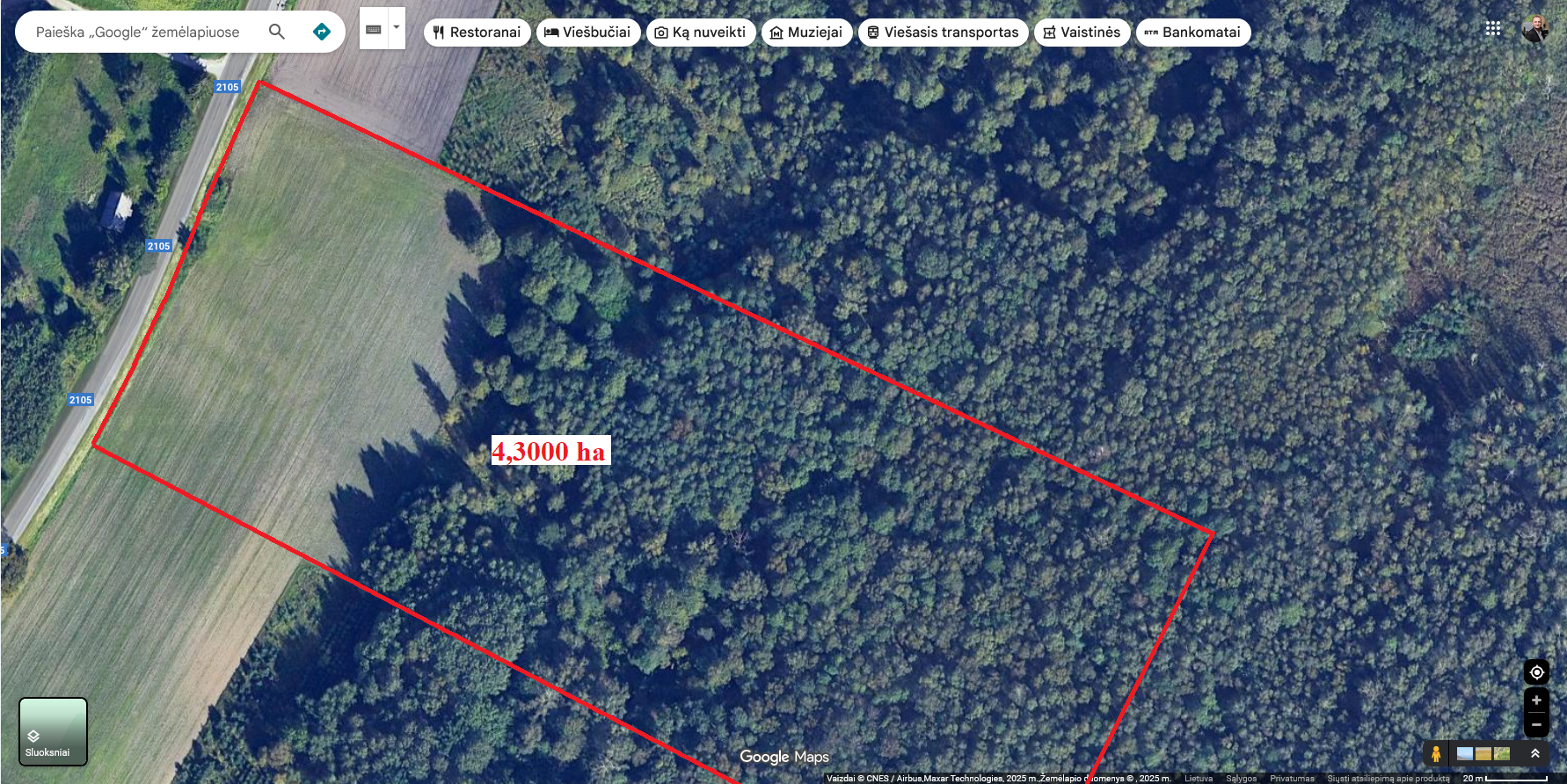The image size is (1567, 784).
Task: Expand the imagery strip with double chevron
Action: (1535, 753)
